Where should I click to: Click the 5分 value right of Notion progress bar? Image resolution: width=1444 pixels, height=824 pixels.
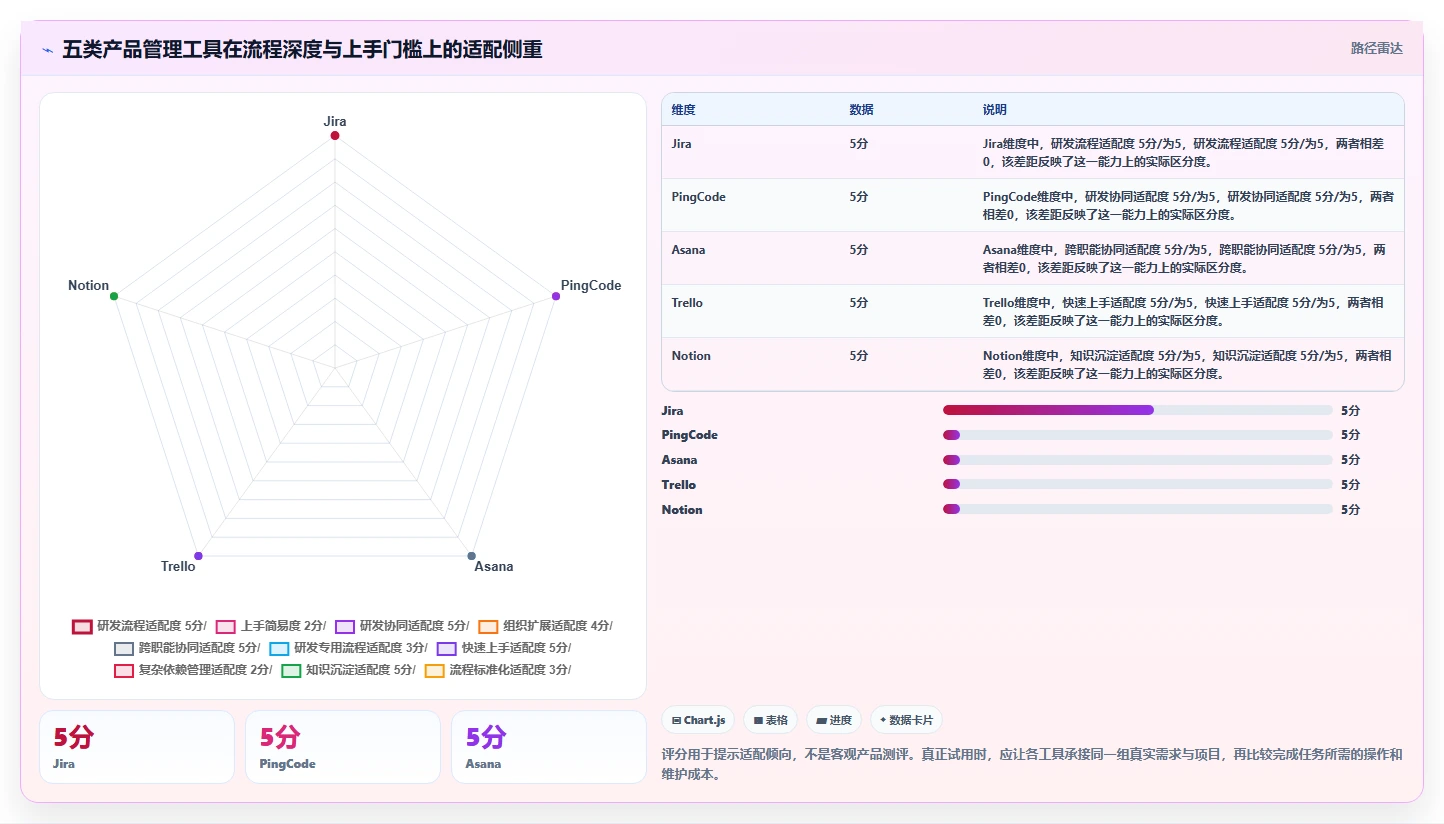(x=1350, y=509)
